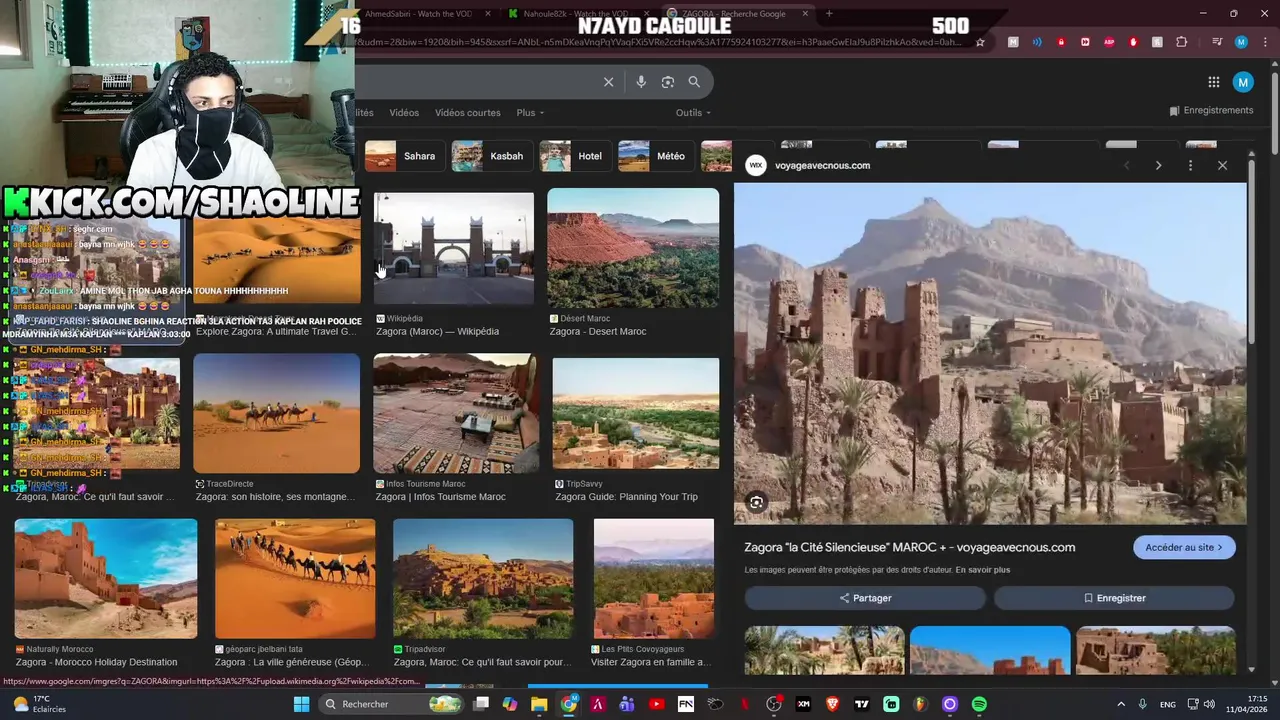This screenshot has width=1280, height=720.
Task: Search inside image with Lens icon on preview
Action: tap(757, 503)
